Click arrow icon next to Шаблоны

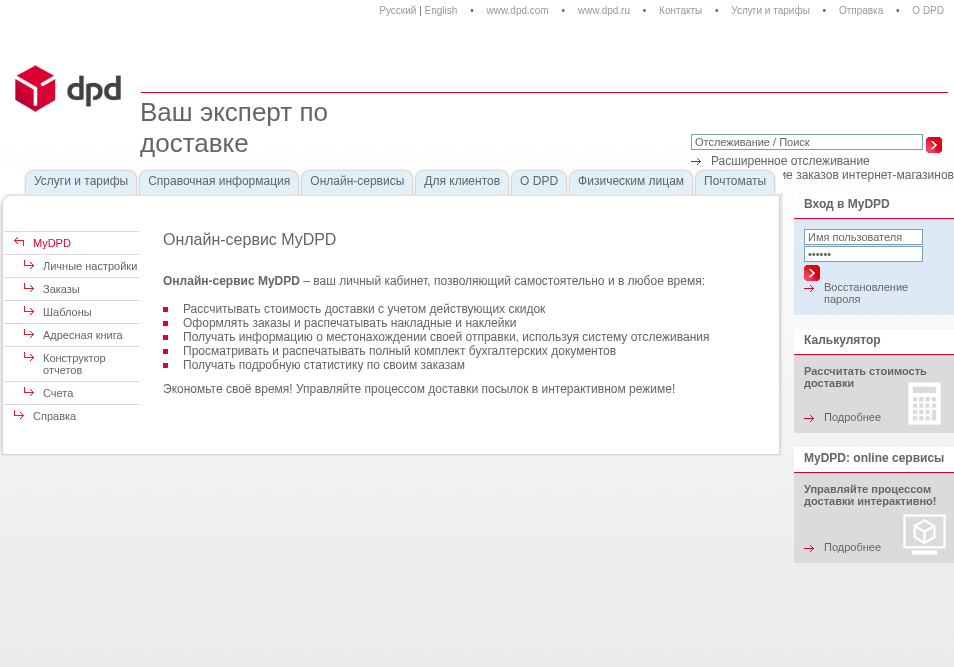pyautogui.click(x=29, y=311)
